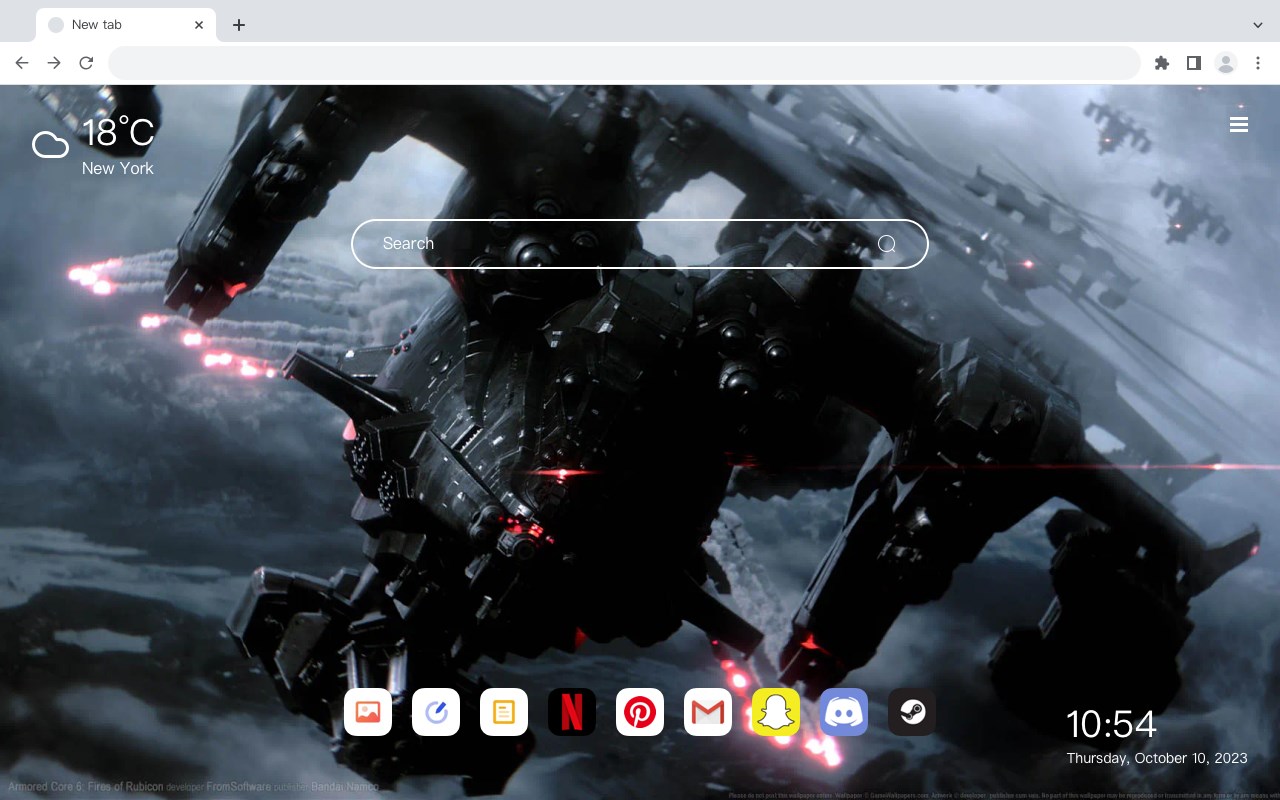Open the Chrome three-dot menu
Viewport: 1280px width, 800px height.
pos(1258,63)
